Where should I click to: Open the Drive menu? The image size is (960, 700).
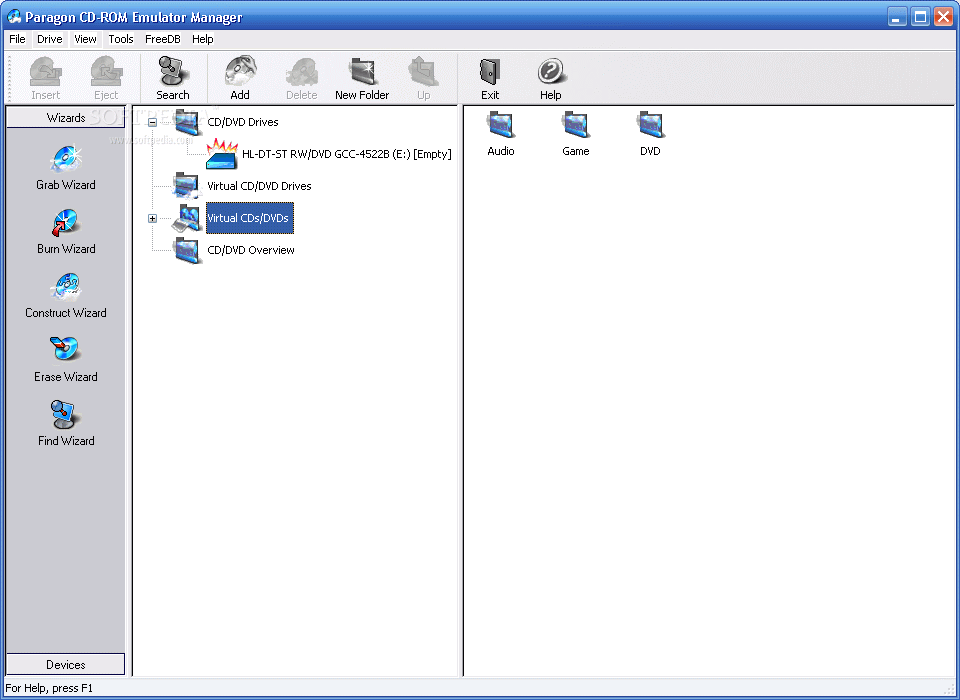click(x=50, y=39)
